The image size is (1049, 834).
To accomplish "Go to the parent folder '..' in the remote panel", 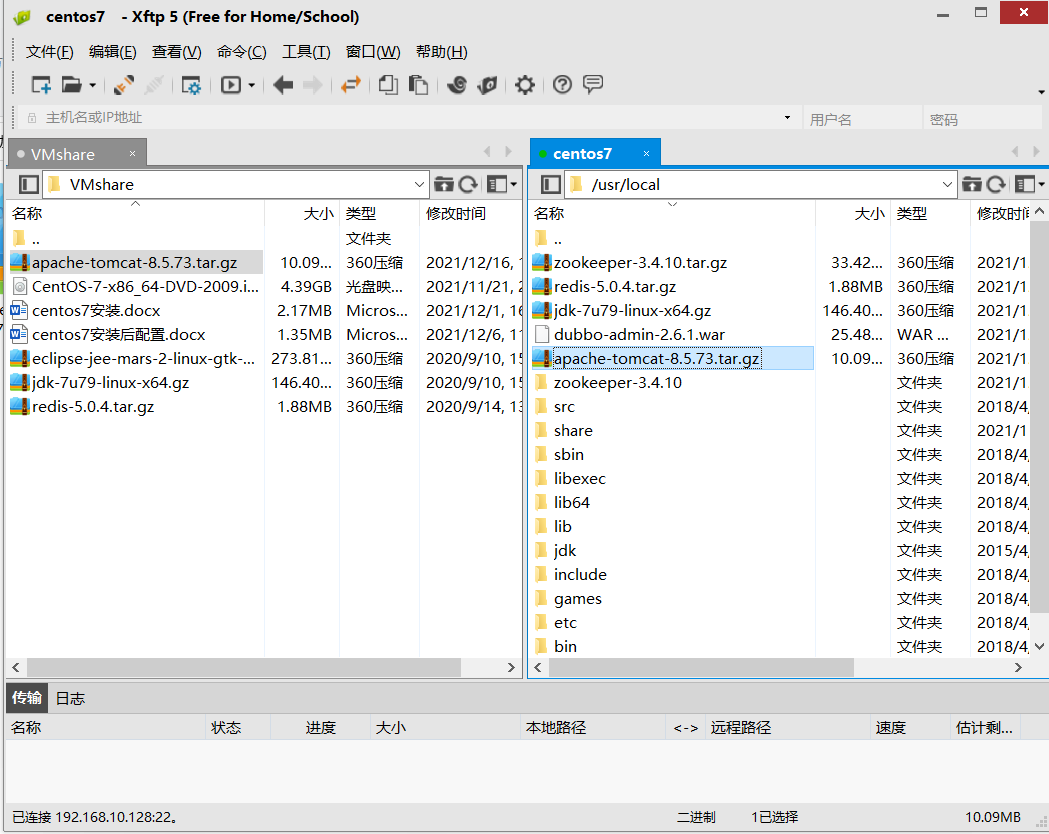I will [x=672, y=239].
